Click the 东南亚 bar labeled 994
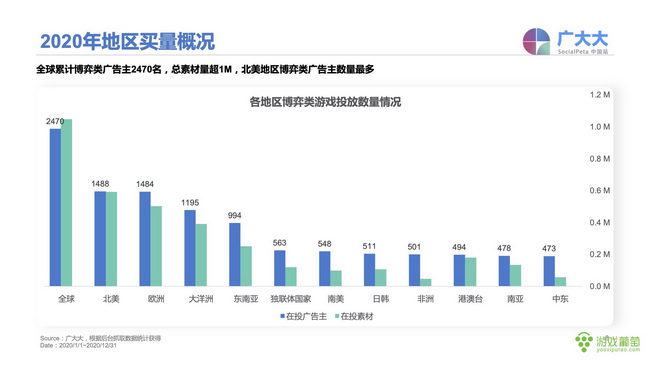650x365 pixels. pyautogui.click(x=235, y=255)
